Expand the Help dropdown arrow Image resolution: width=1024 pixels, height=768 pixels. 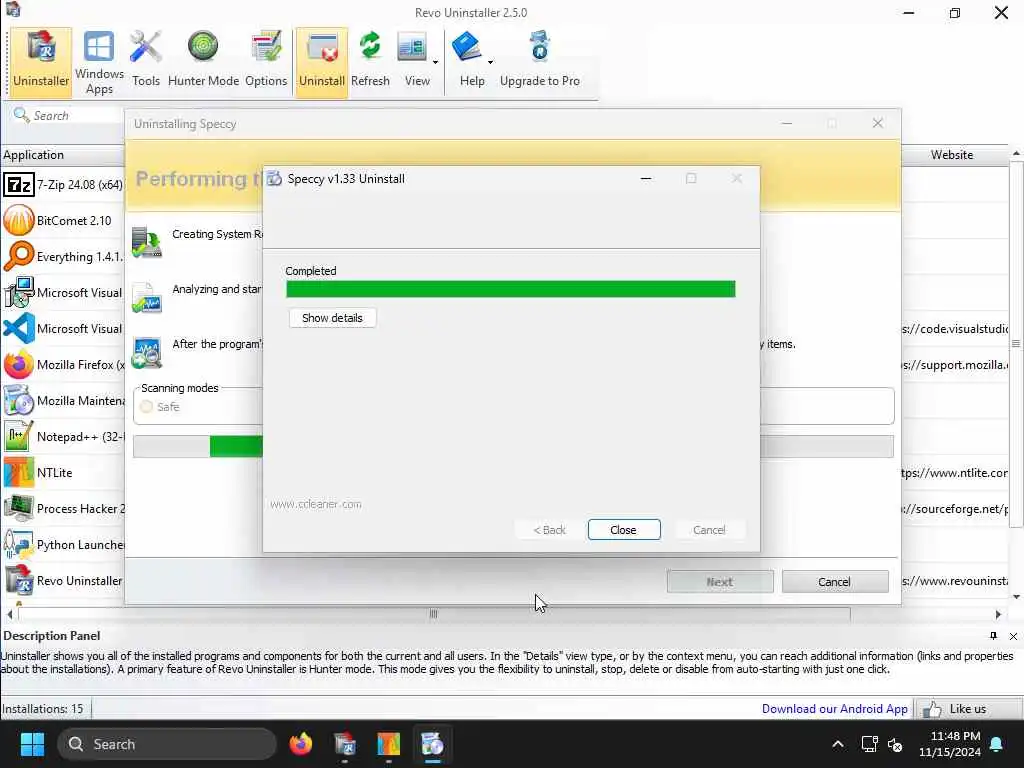coord(490,63)
